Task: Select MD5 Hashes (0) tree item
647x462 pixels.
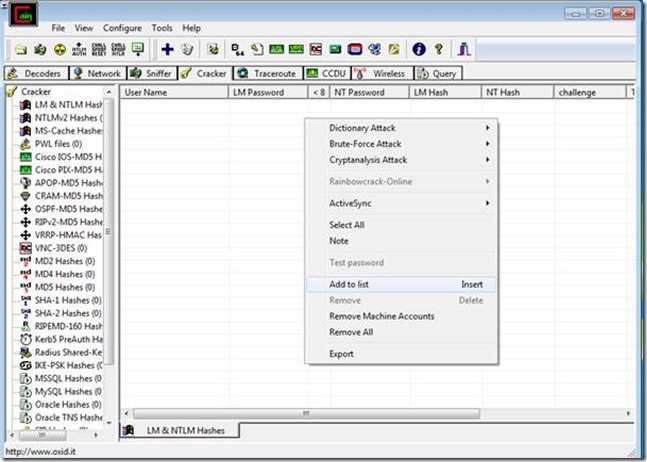Action: click(x=58, y=287)
